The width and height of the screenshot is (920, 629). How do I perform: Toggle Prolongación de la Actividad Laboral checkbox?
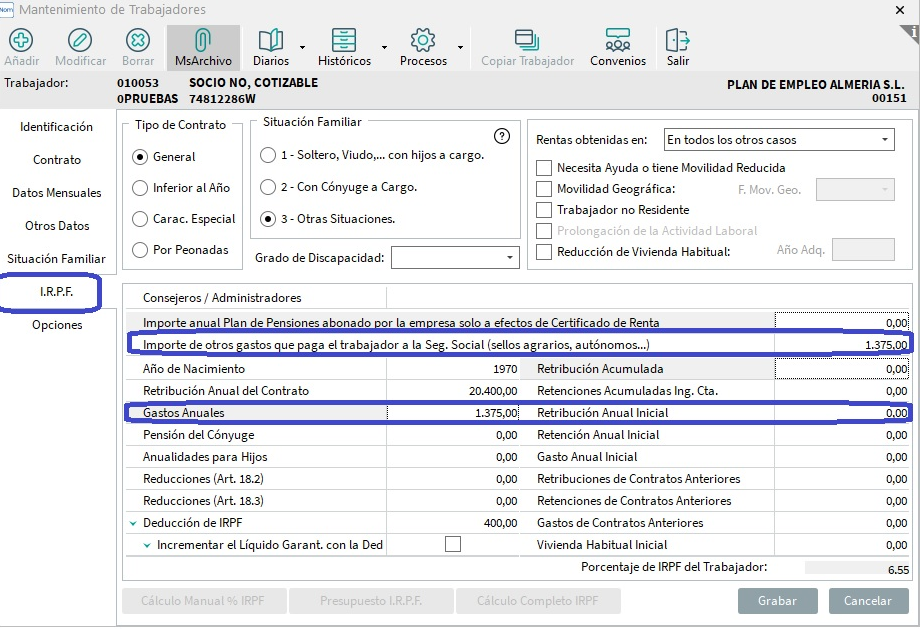[544, 231]
